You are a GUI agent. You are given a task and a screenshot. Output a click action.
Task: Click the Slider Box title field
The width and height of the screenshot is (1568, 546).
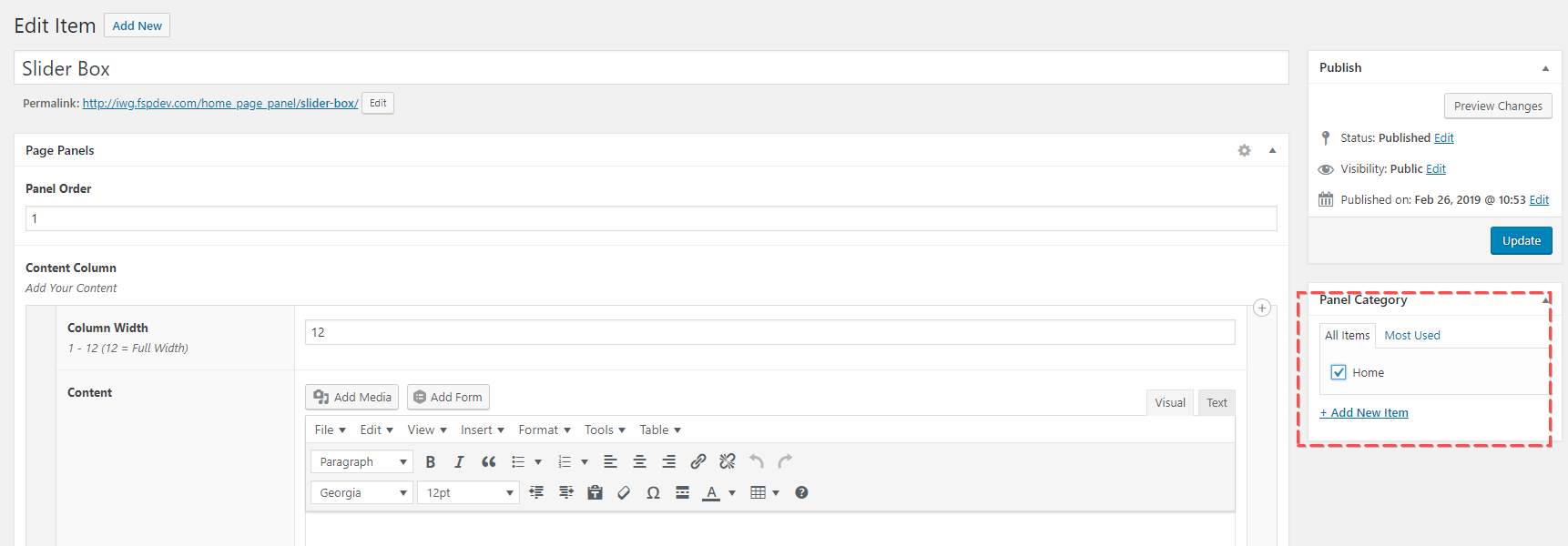point(651,68)
